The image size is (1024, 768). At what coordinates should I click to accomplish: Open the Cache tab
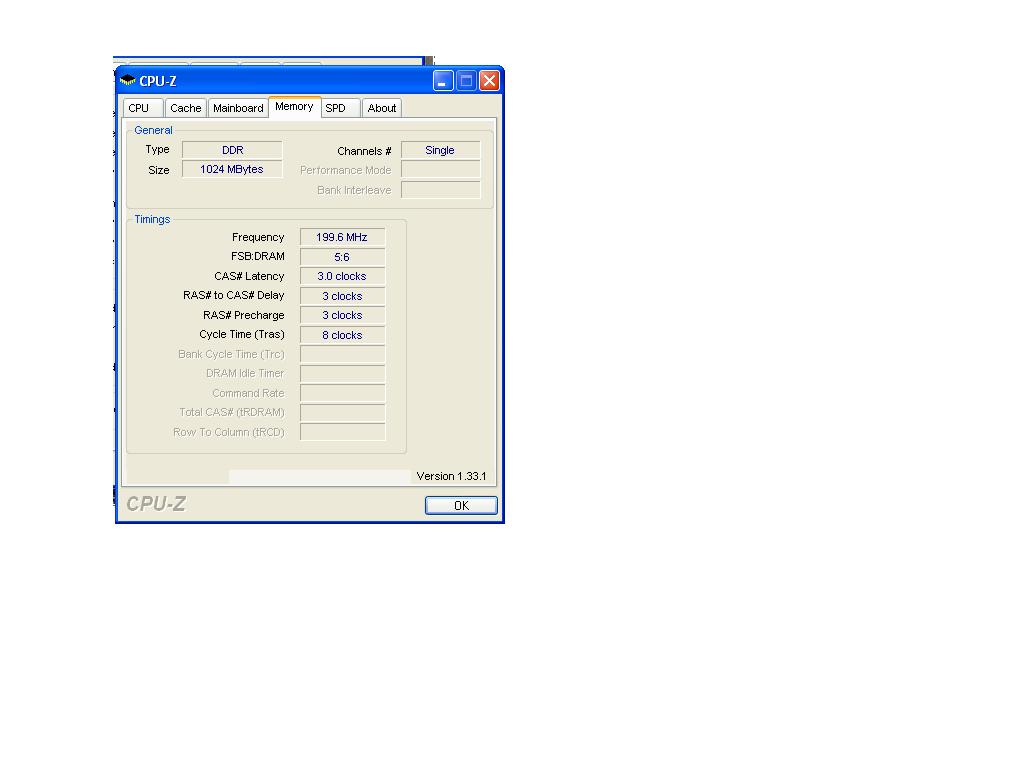point(185,108)
